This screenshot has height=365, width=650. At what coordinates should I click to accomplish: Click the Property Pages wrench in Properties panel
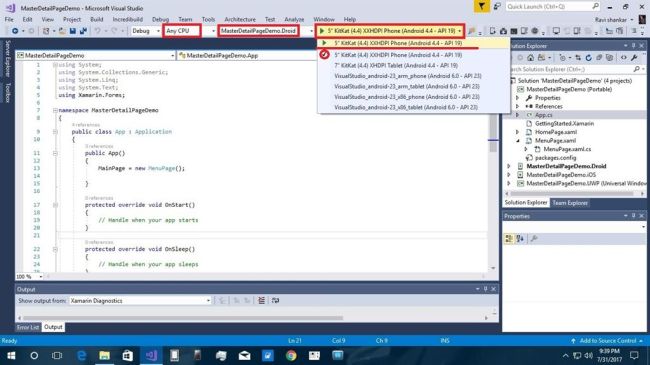click(534, 238)
